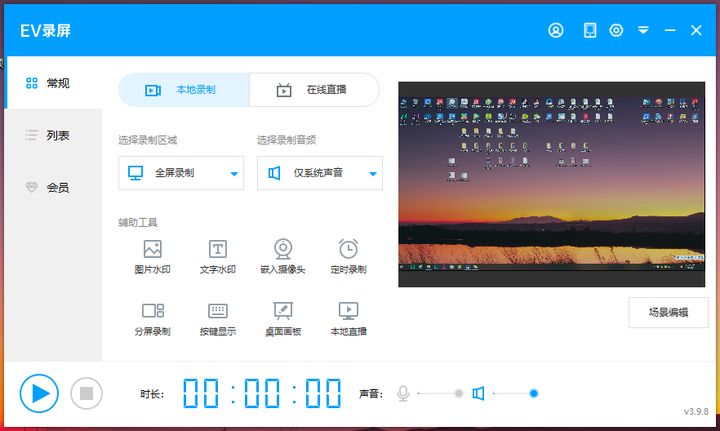Open the 定时录制 tool

[349, 257]
